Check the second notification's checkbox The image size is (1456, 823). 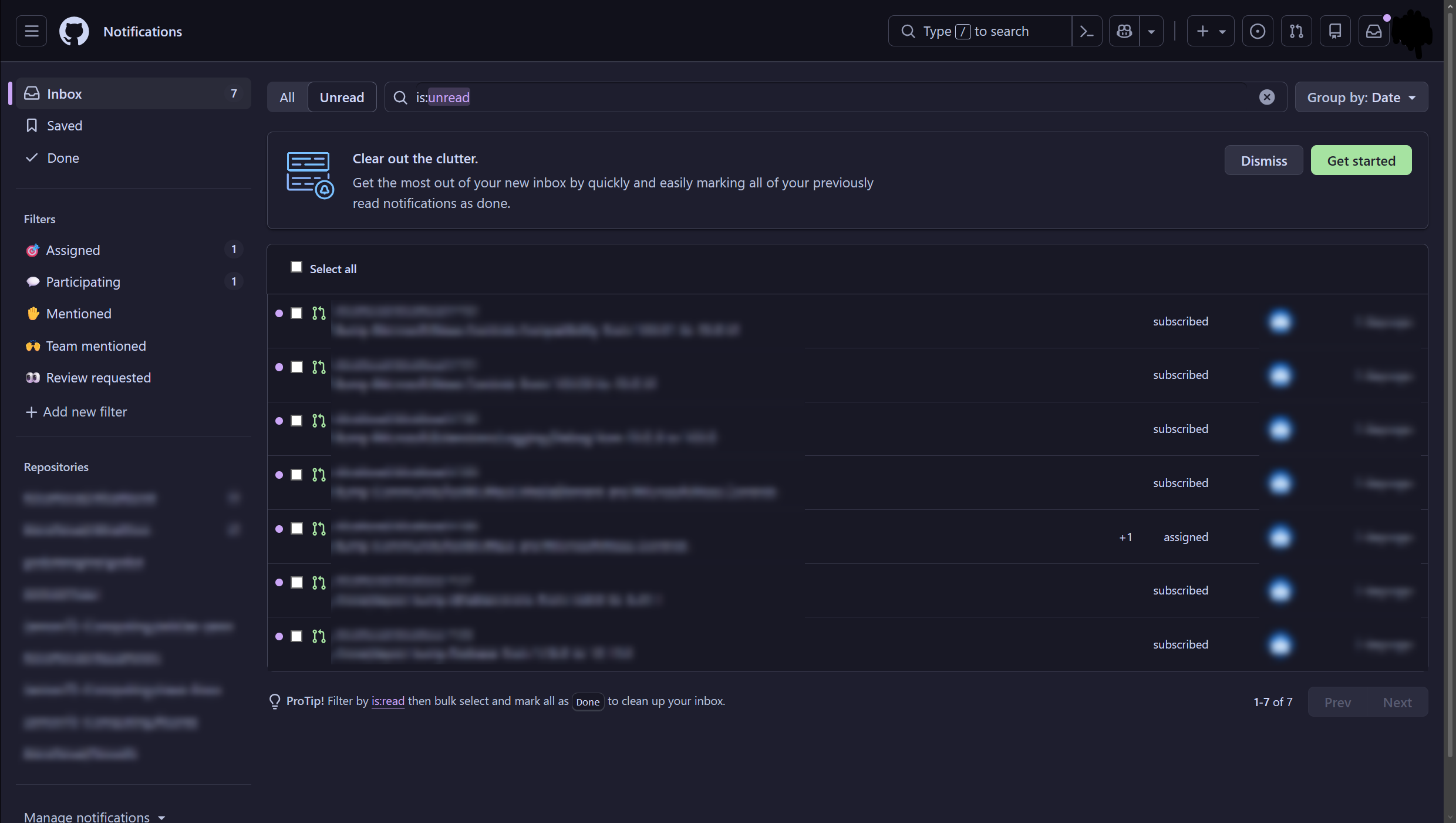point(296,367)
